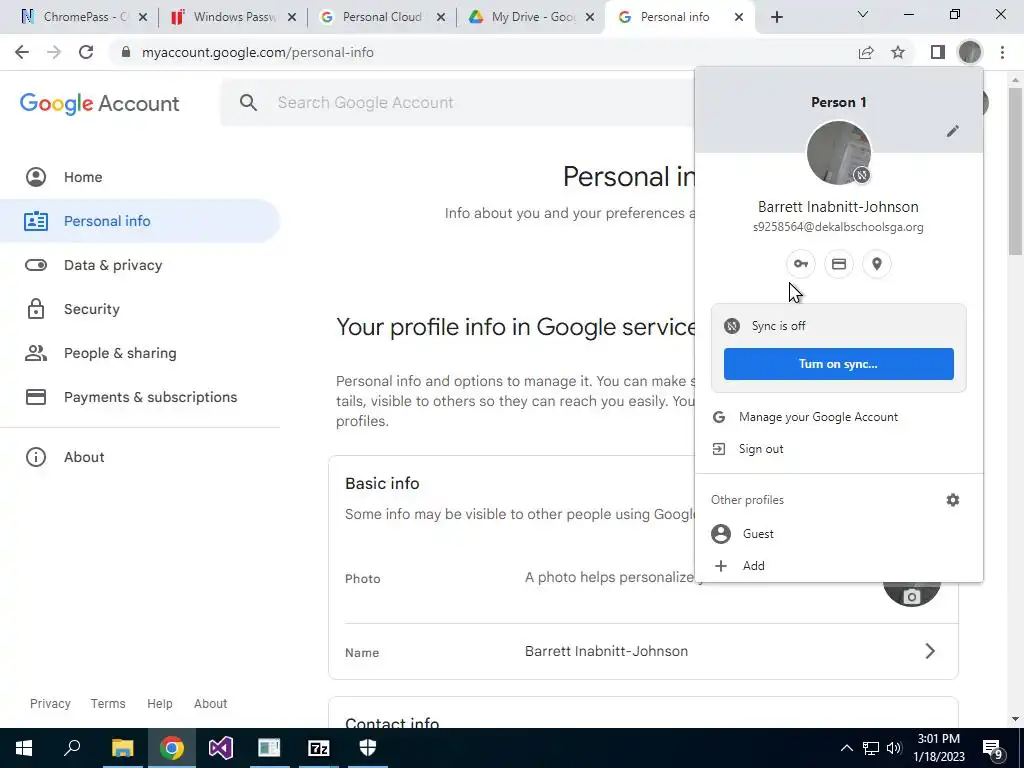The image size is (1024, 768).
Task: Click the forward navigation arrow
Action: 54,52
